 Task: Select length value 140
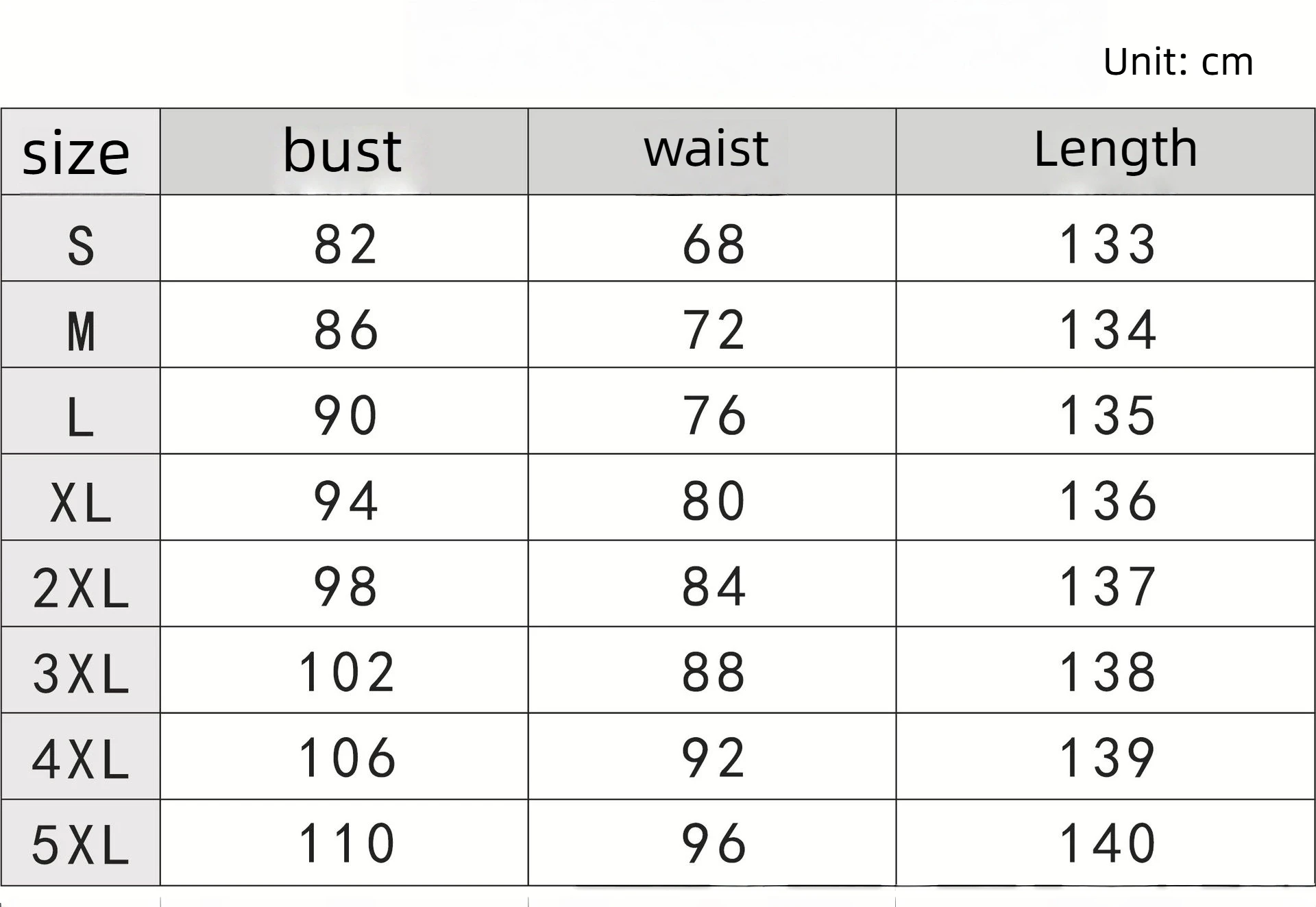click(1108, 843)
